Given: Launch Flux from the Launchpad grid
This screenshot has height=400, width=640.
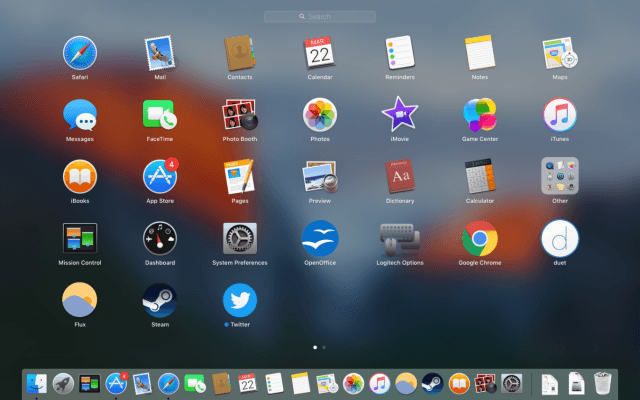Looking at the screenshot, I should point(80,300).
